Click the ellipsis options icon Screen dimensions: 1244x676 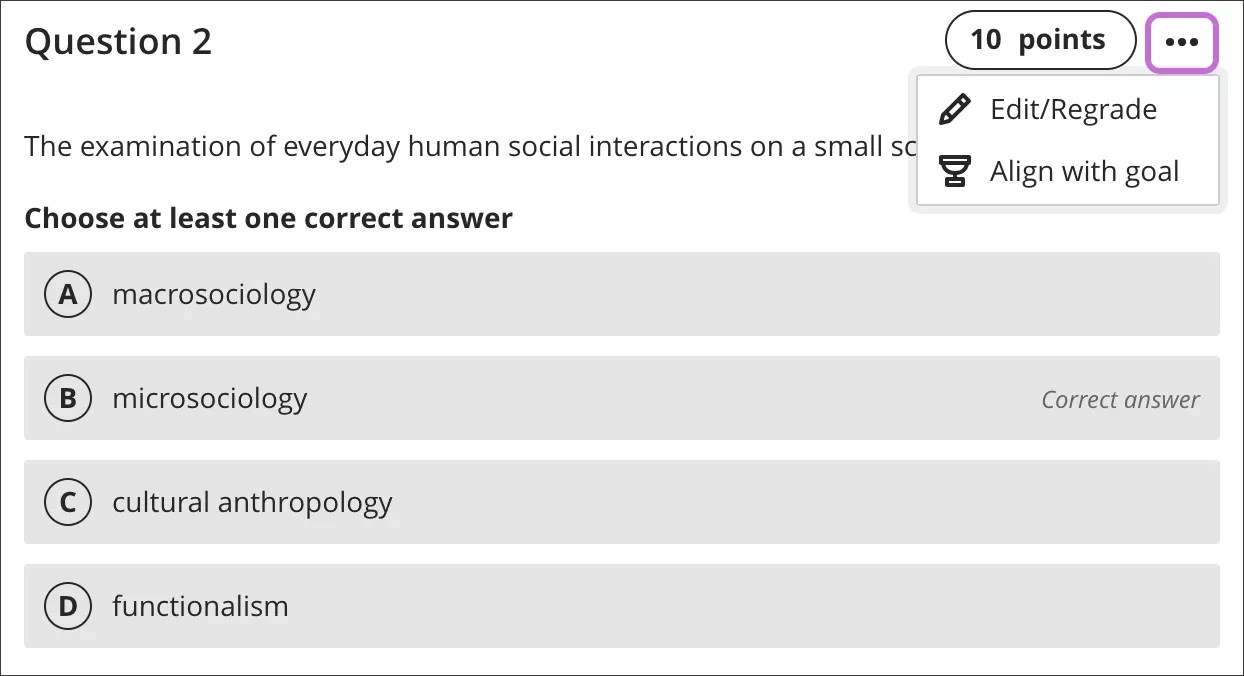(x=1182, y=41)
